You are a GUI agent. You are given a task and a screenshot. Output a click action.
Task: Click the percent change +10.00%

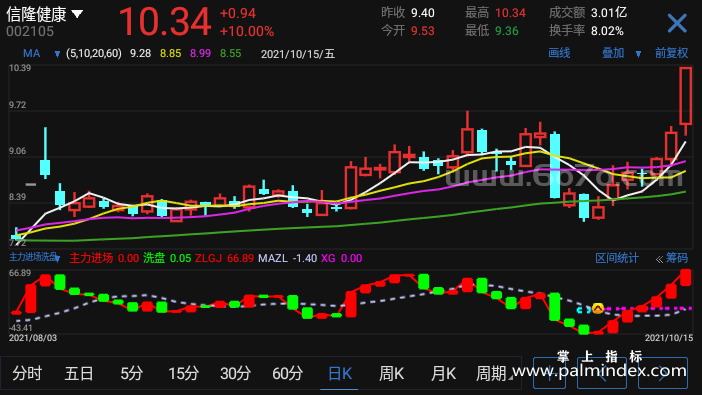click(x=247, y=31)
